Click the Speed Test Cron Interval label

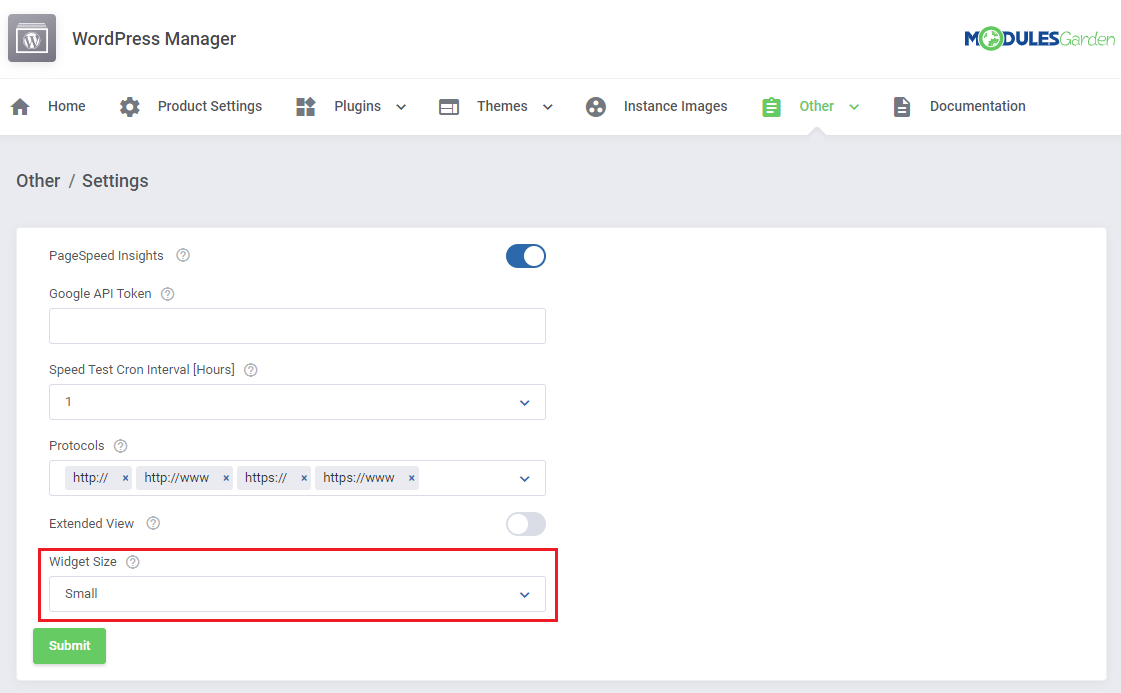coord(142,370)
